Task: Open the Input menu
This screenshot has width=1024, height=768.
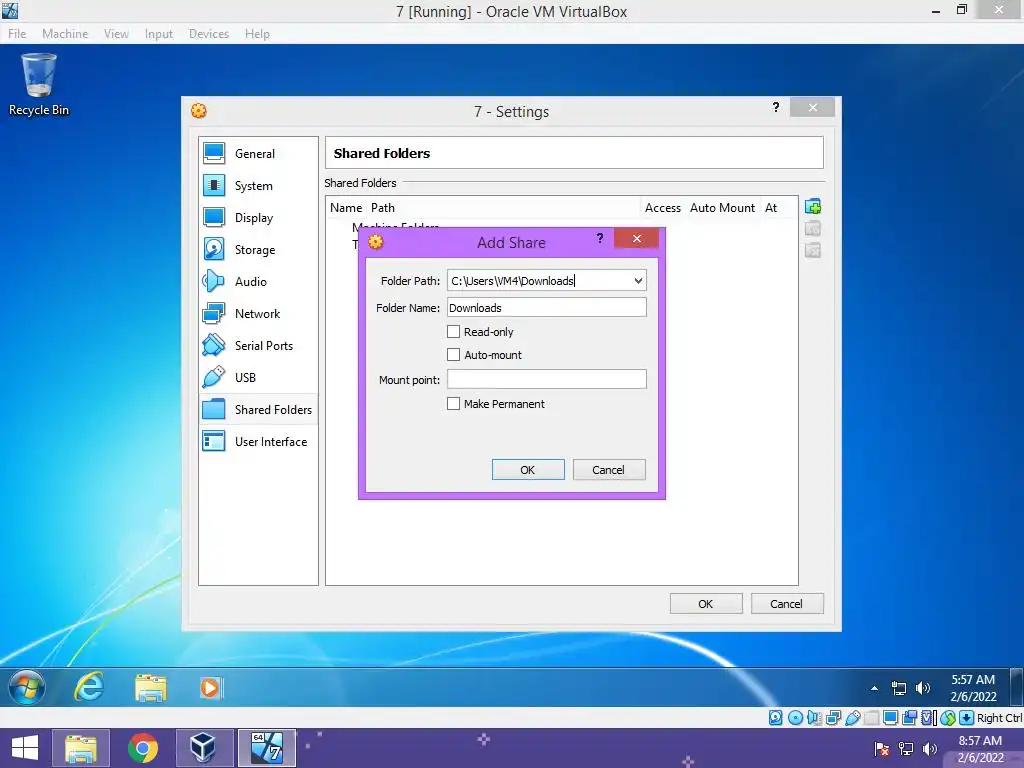Action: (159, 33)
